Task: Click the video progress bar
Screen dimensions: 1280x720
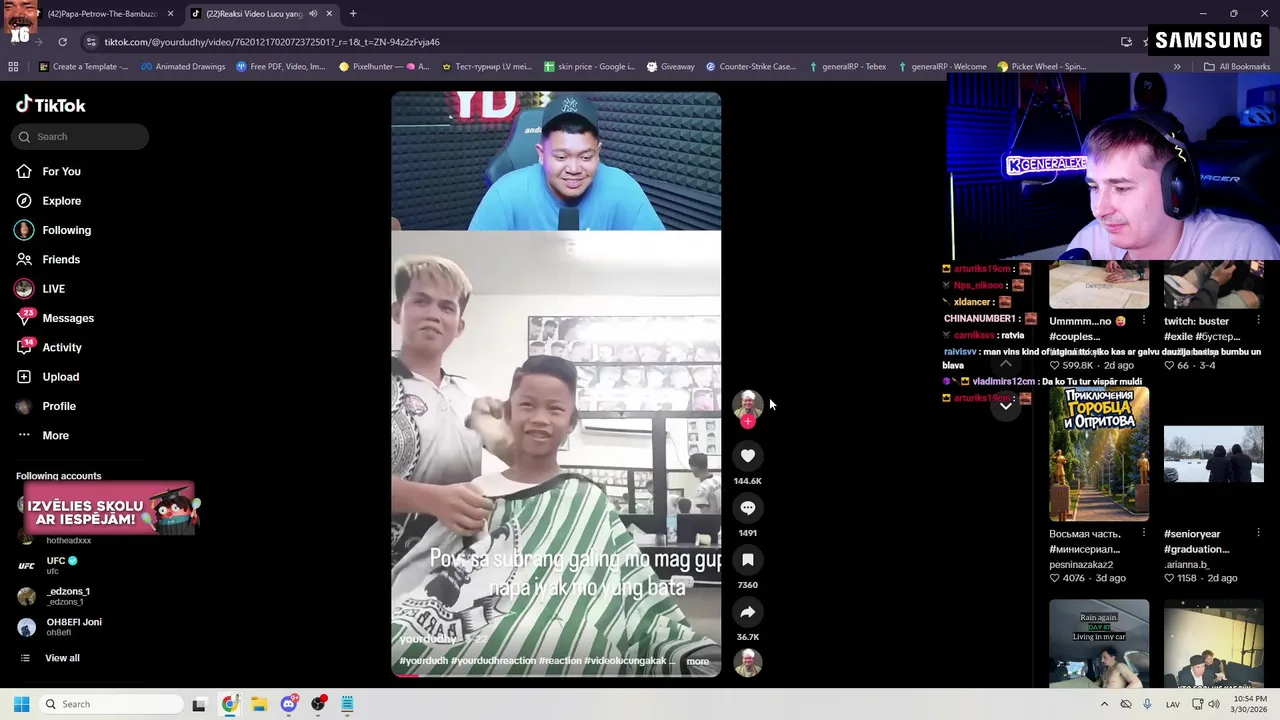Action: pos(556,675)
